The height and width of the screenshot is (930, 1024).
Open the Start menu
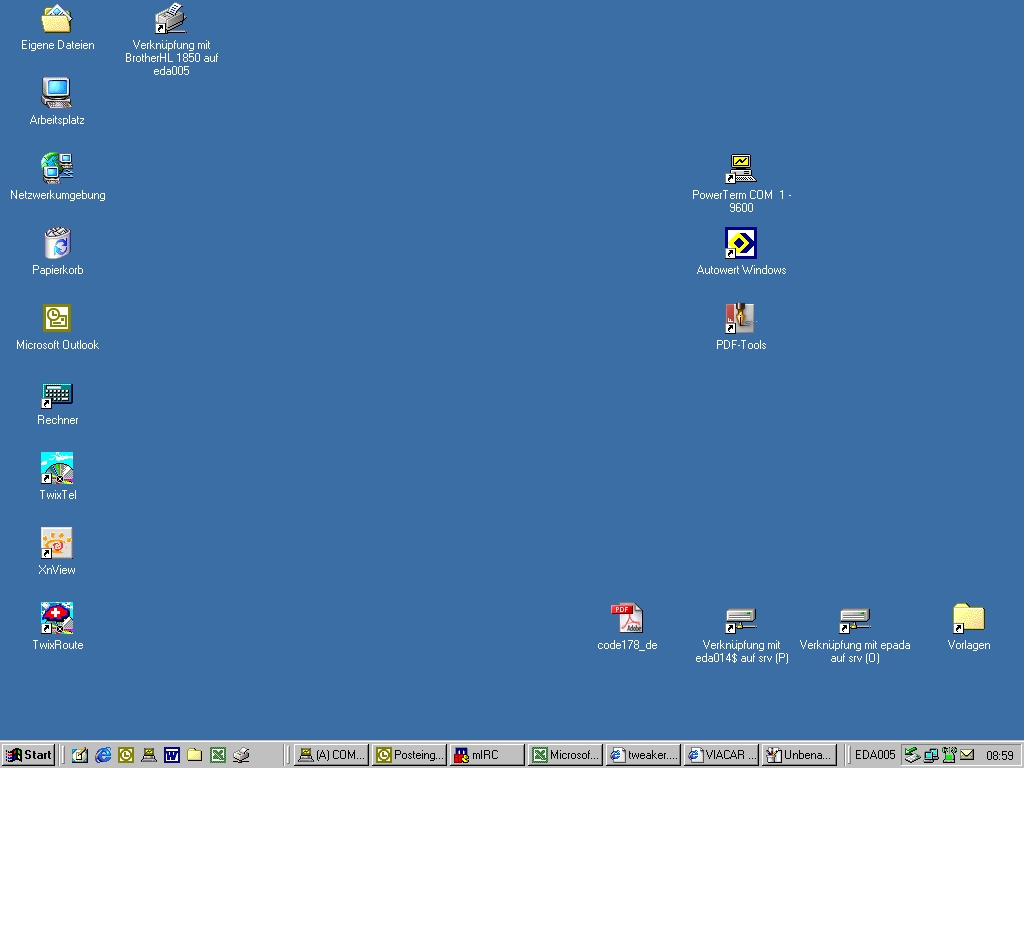click(29, 755)
